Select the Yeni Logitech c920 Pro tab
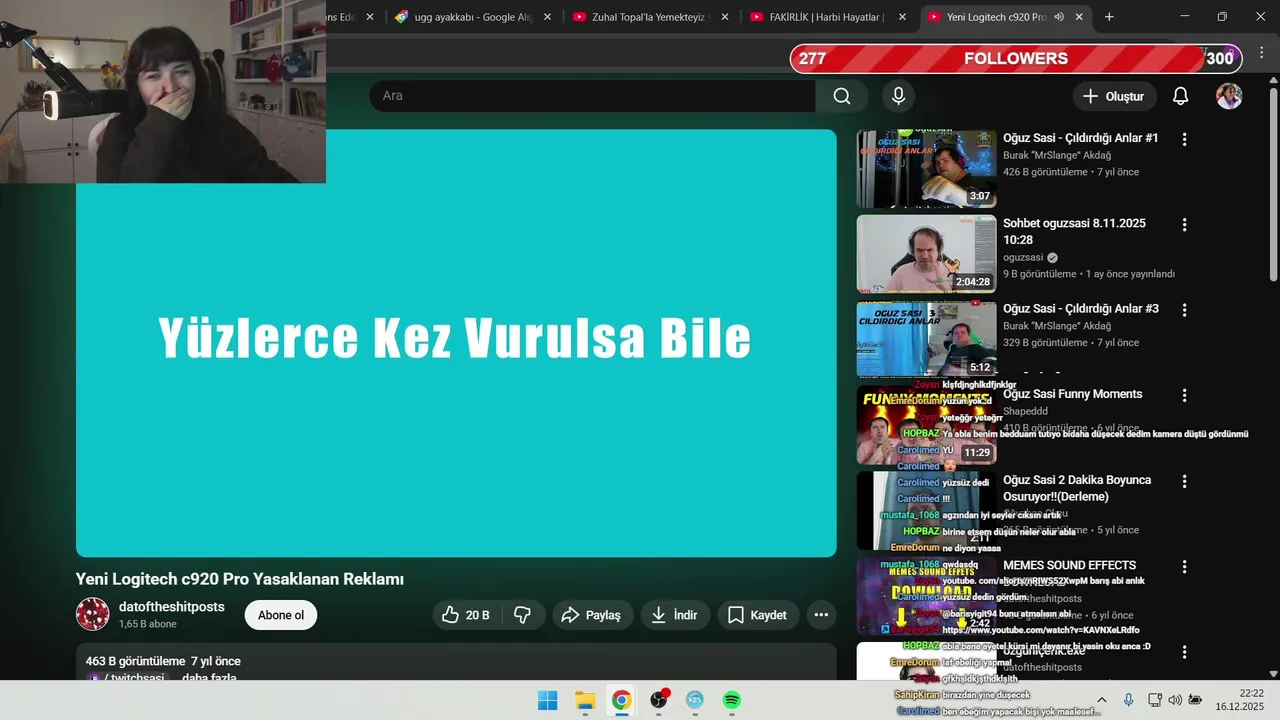The image size is (1280, 720). click(995, 17)
